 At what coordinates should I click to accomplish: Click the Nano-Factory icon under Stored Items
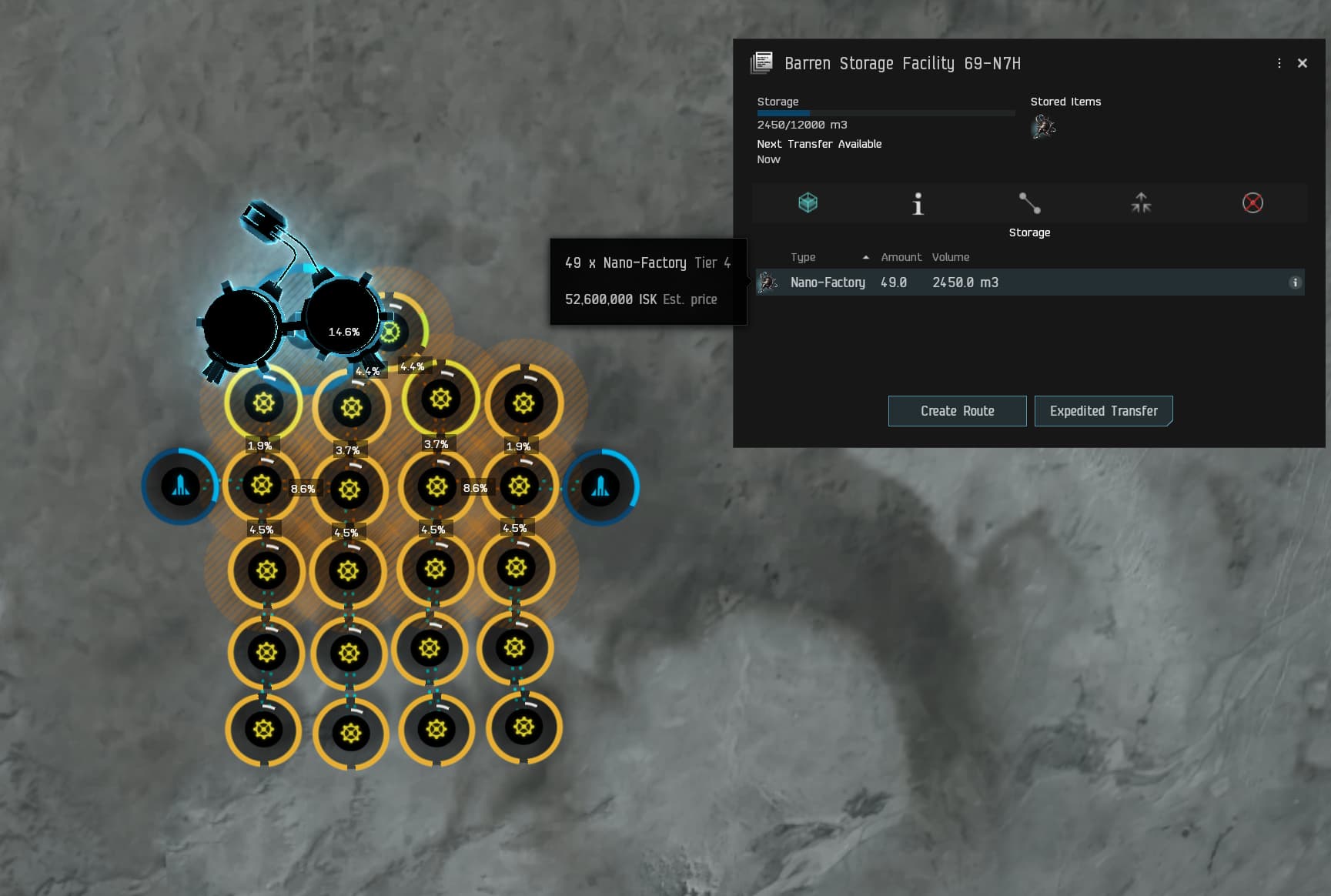click(x=1043, y=126)
